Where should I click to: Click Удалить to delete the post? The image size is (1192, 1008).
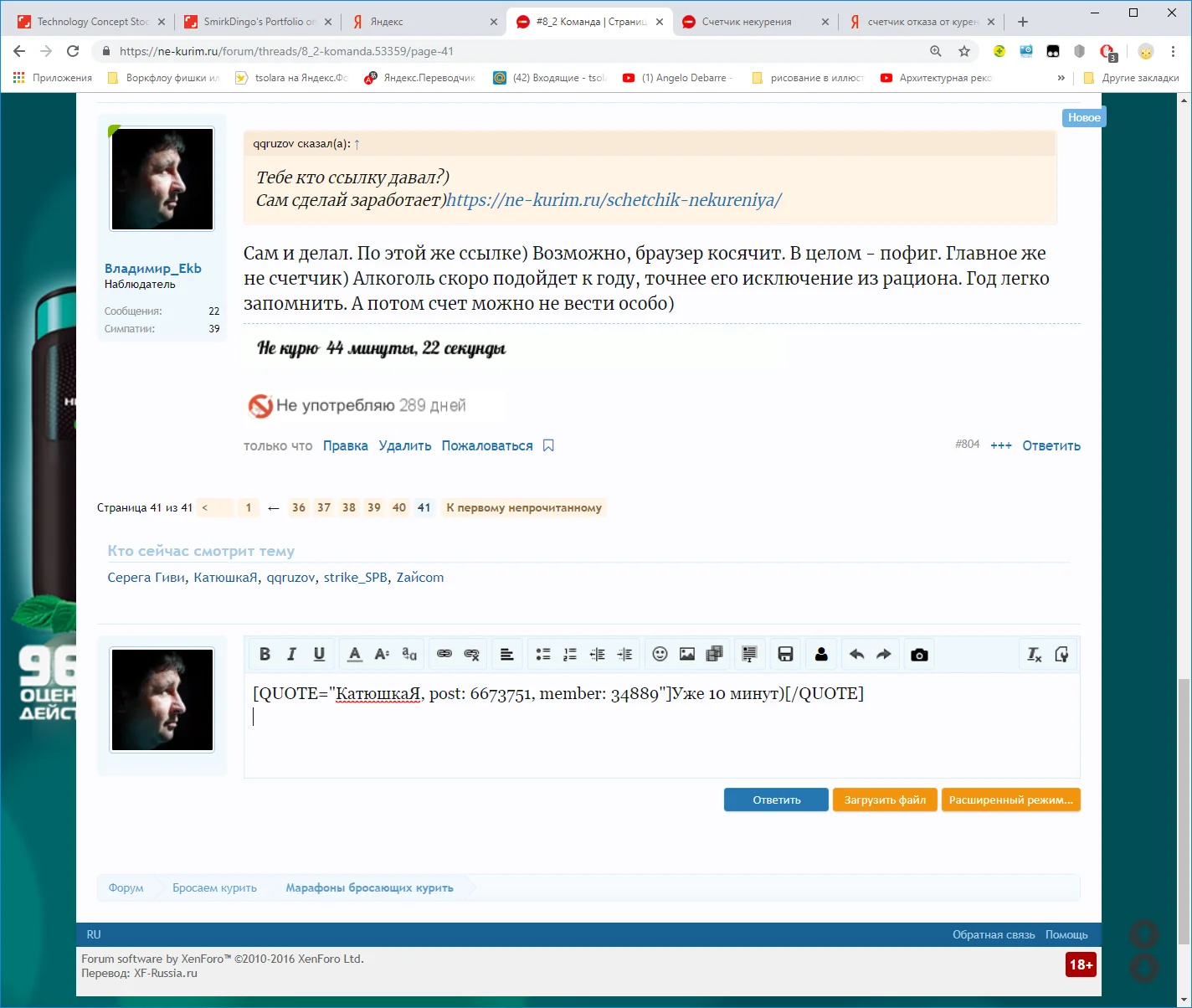[405, 445]
